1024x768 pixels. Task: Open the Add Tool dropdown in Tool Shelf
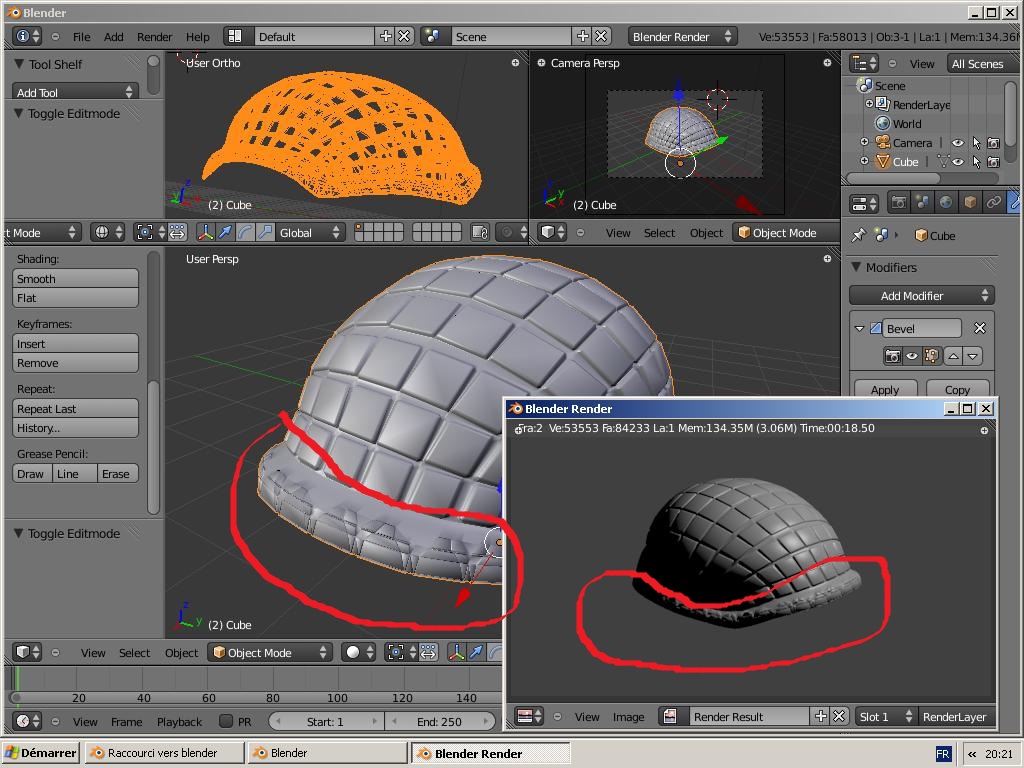(x=75, y=92)
